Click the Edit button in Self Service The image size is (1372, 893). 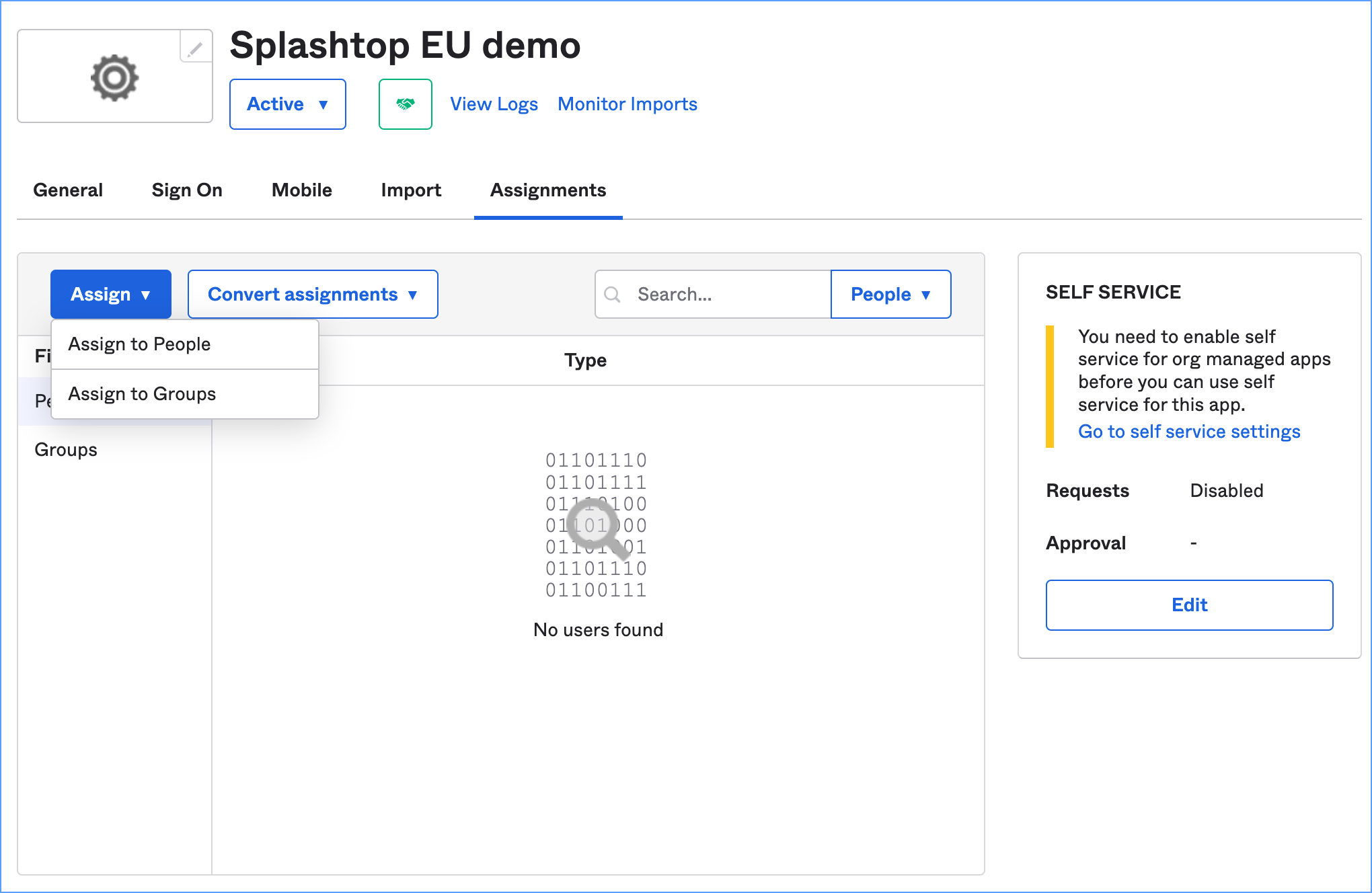coord(1189,605)
